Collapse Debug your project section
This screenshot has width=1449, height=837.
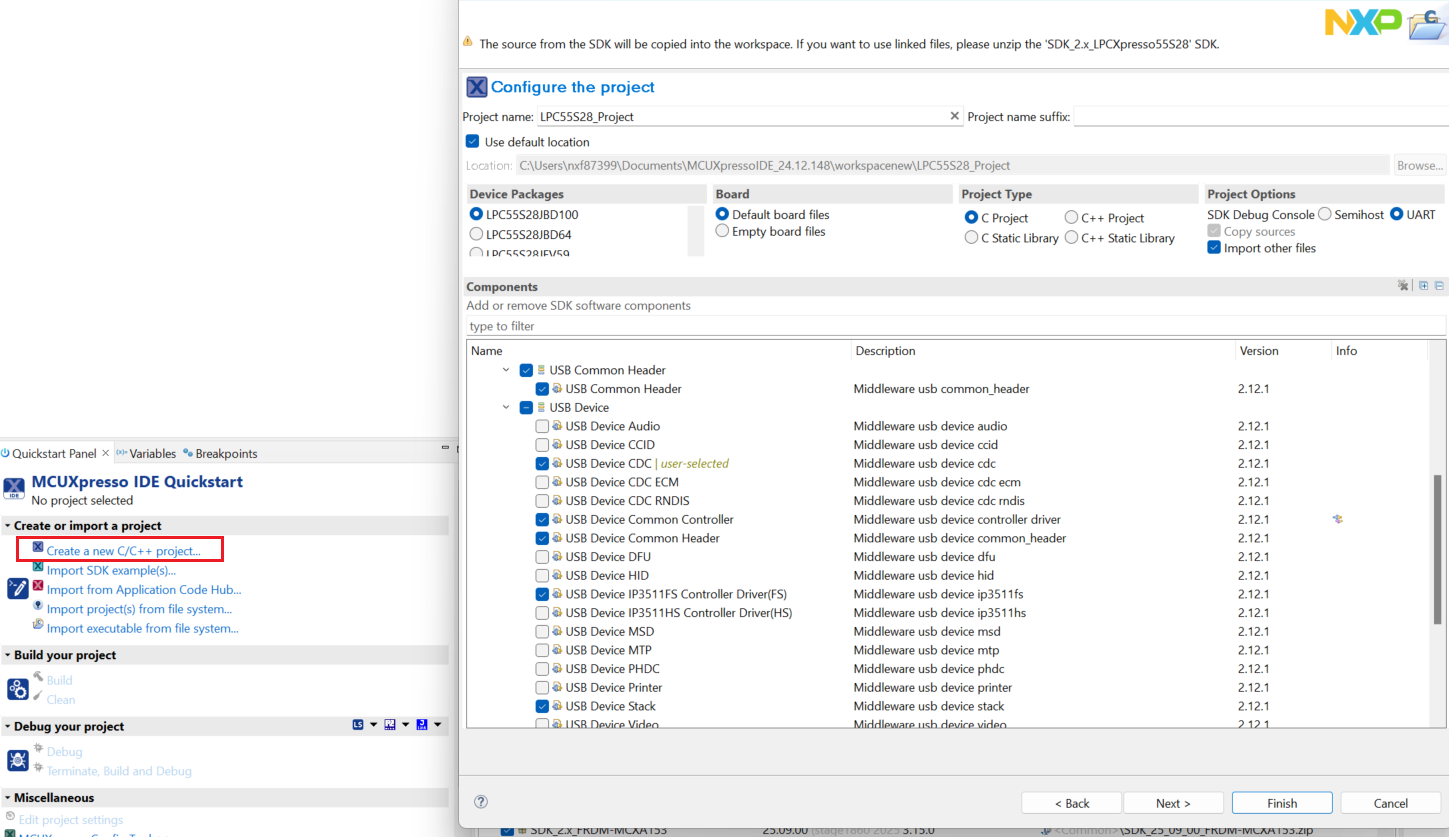click(7, 727)
